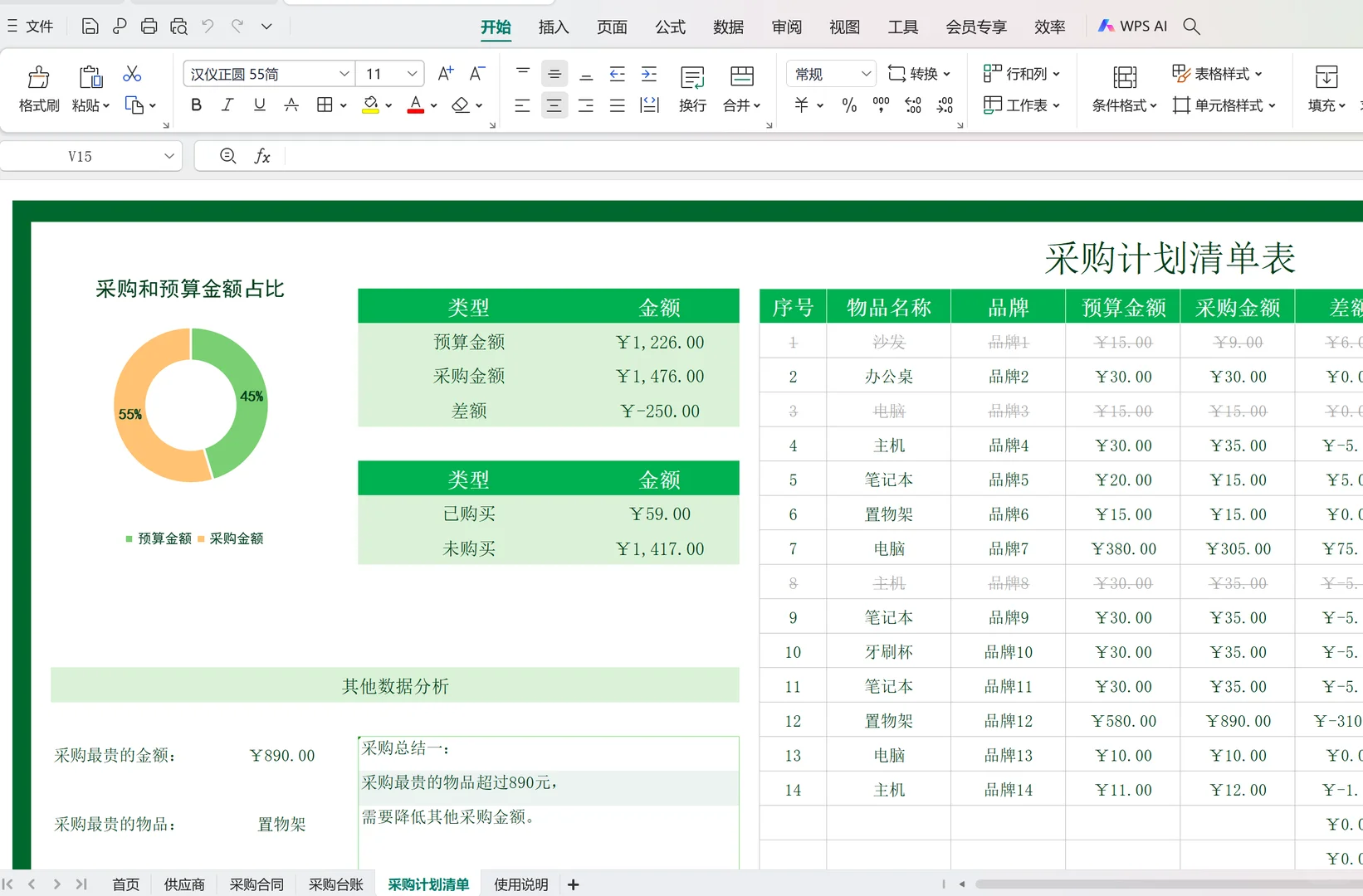Apply strikethrough formatting
This screenshot has height=896, width=1363.
point(290,105)
